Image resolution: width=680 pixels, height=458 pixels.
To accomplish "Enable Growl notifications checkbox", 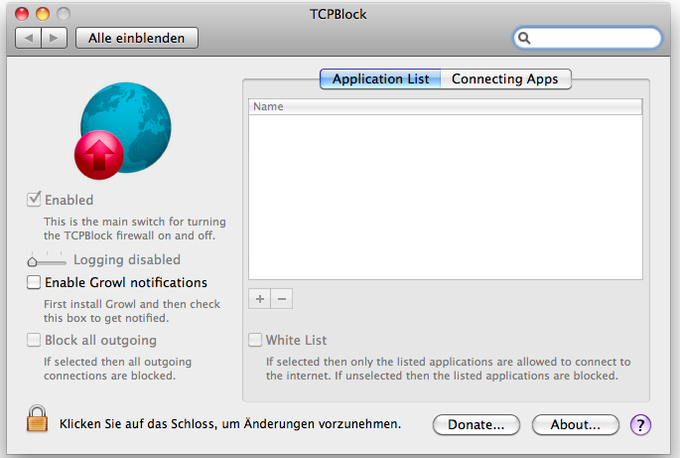I will (x=34, y=282).
